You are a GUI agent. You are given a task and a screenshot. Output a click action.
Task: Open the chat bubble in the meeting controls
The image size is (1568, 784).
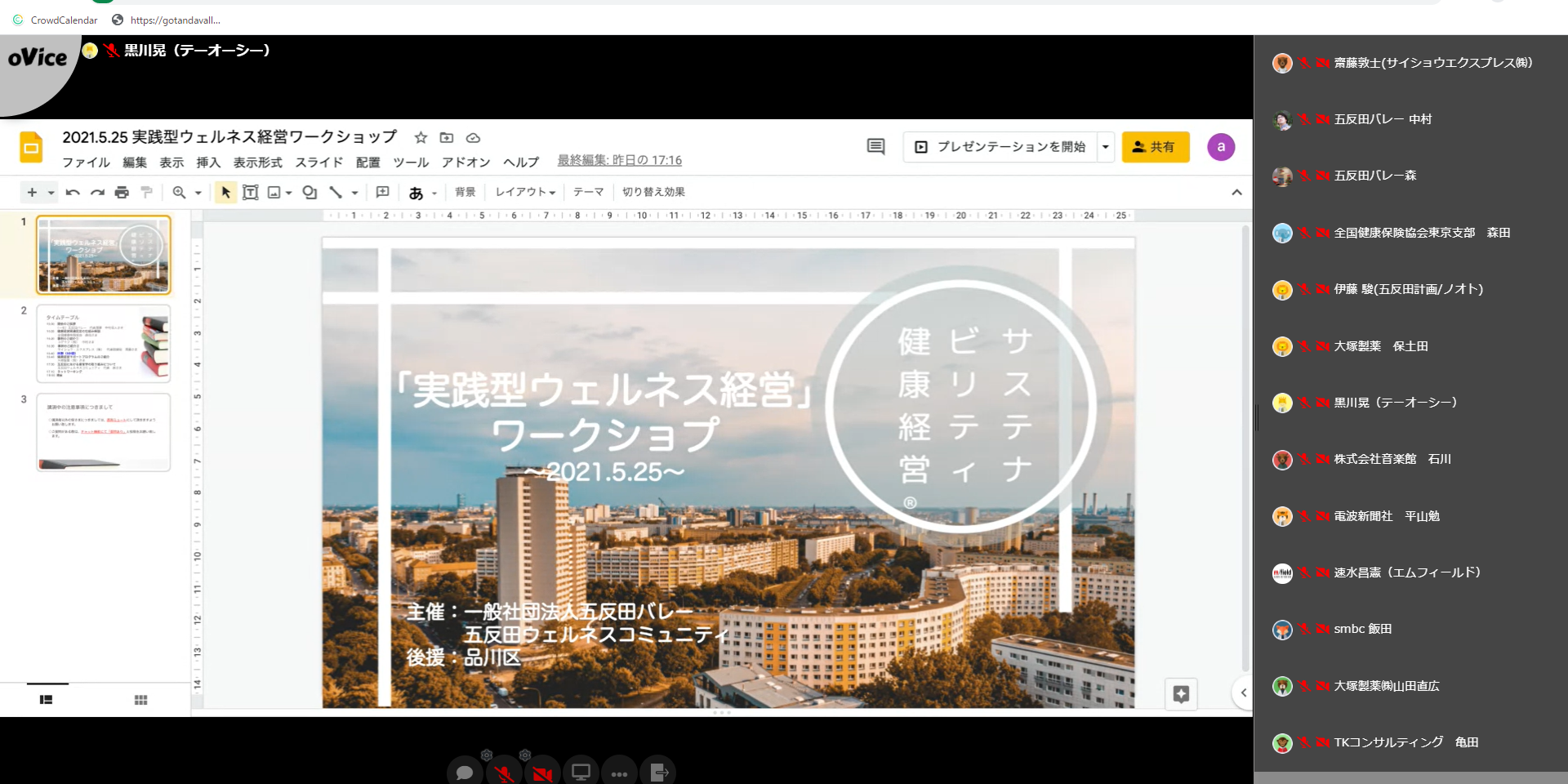[465, 772]
